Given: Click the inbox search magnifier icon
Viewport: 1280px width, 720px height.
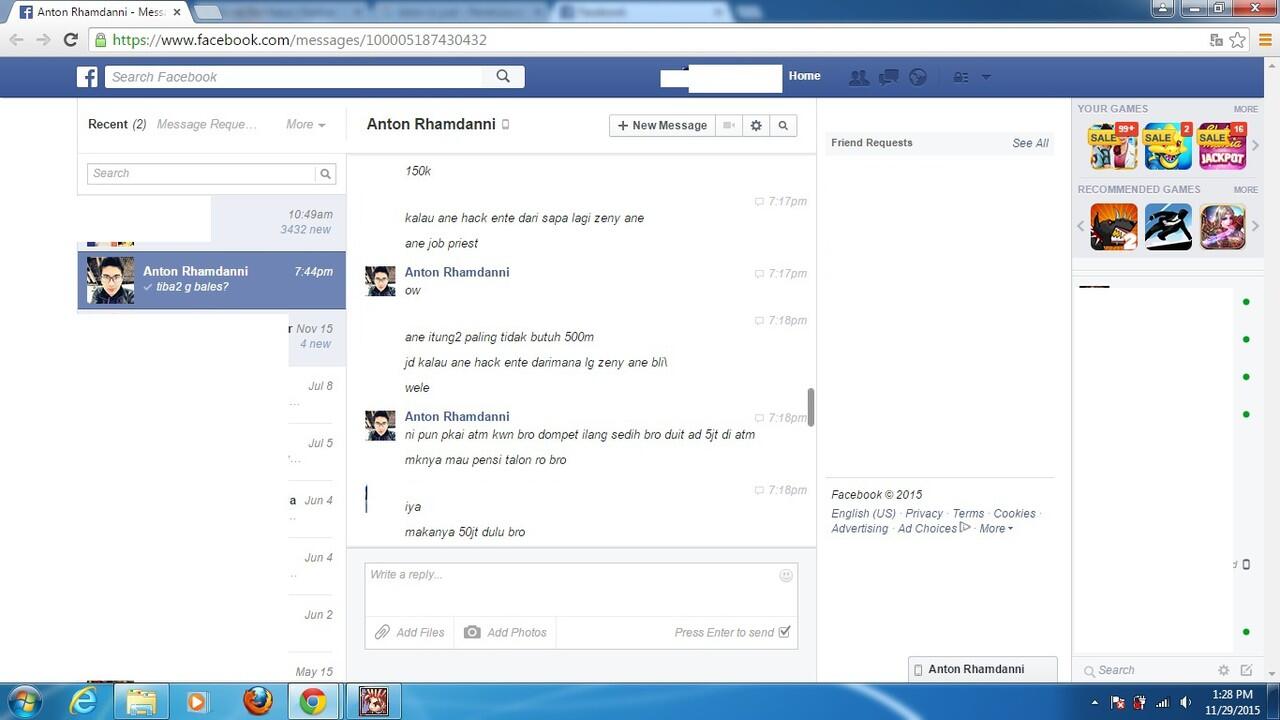Looking at the screenshot, I should pyautogui.click(x=325, y=173).
